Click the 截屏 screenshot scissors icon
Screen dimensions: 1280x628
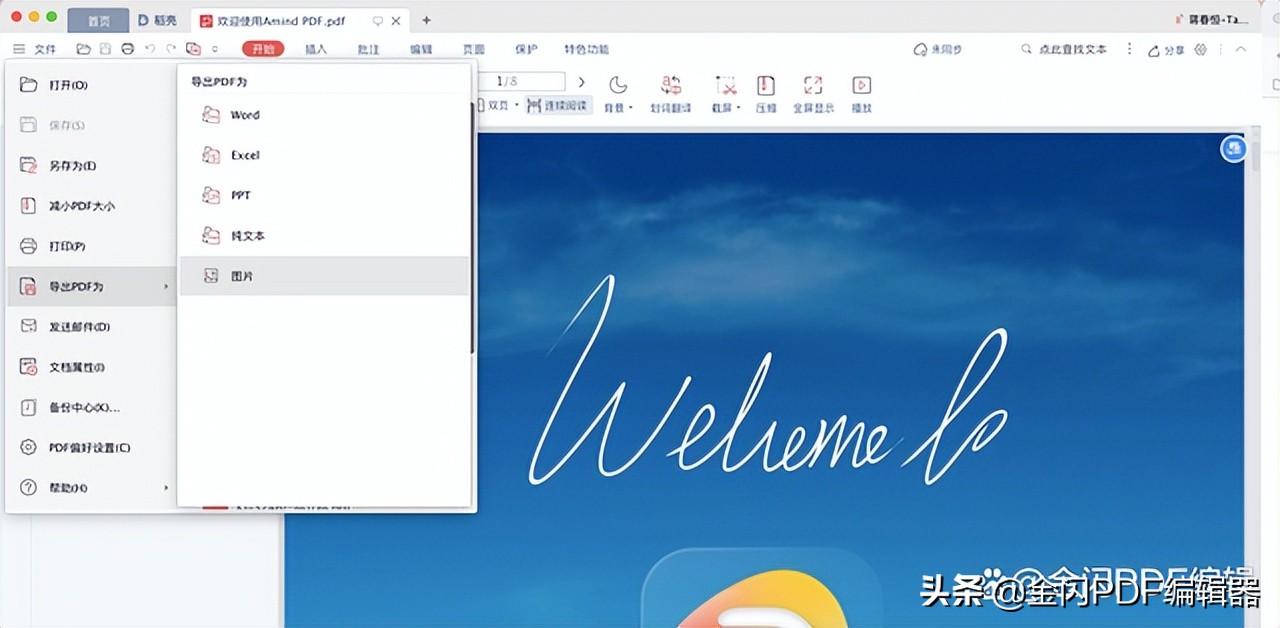coord(726,86)
